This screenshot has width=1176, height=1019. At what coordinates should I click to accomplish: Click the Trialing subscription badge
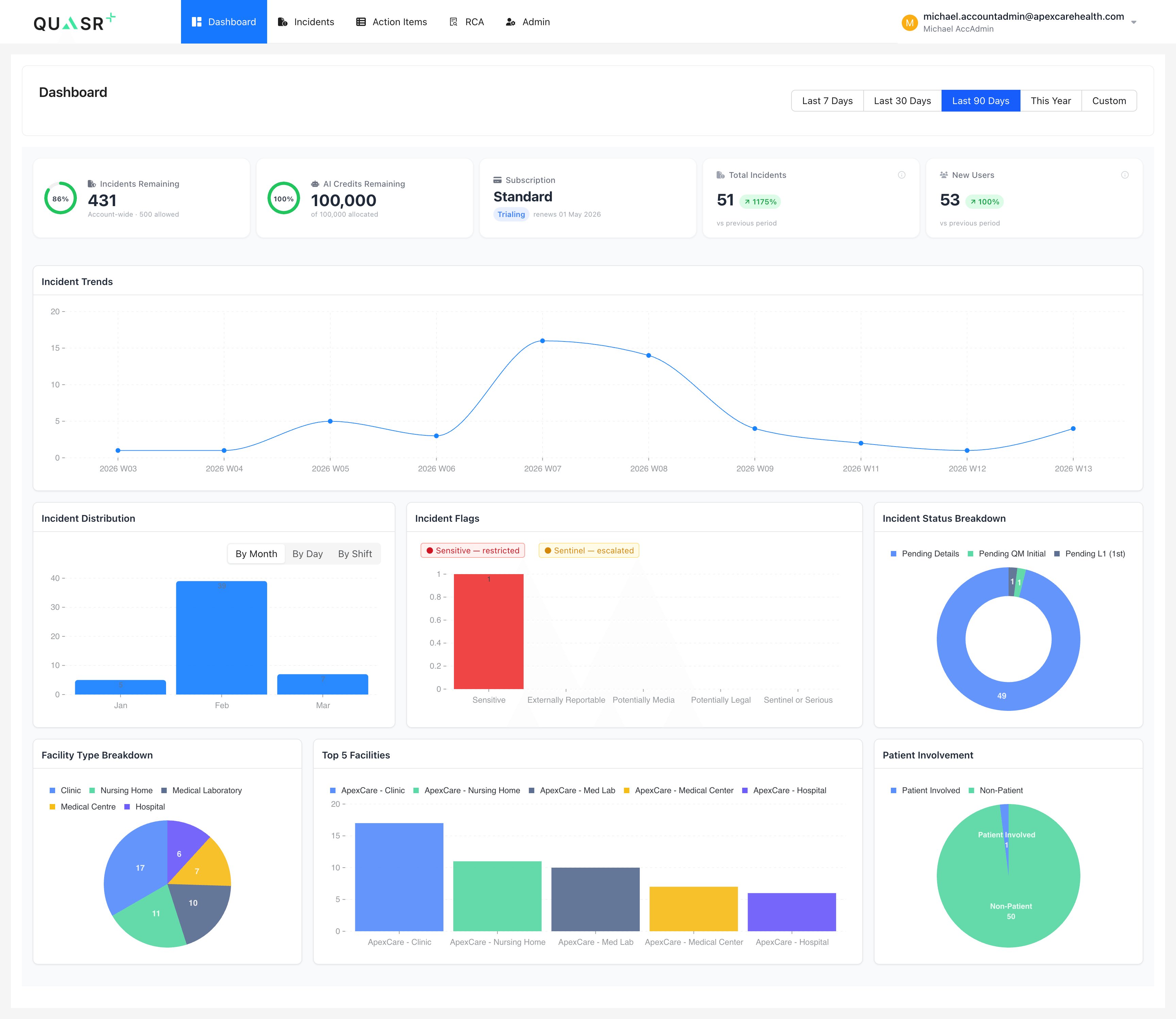coord(511,214)
